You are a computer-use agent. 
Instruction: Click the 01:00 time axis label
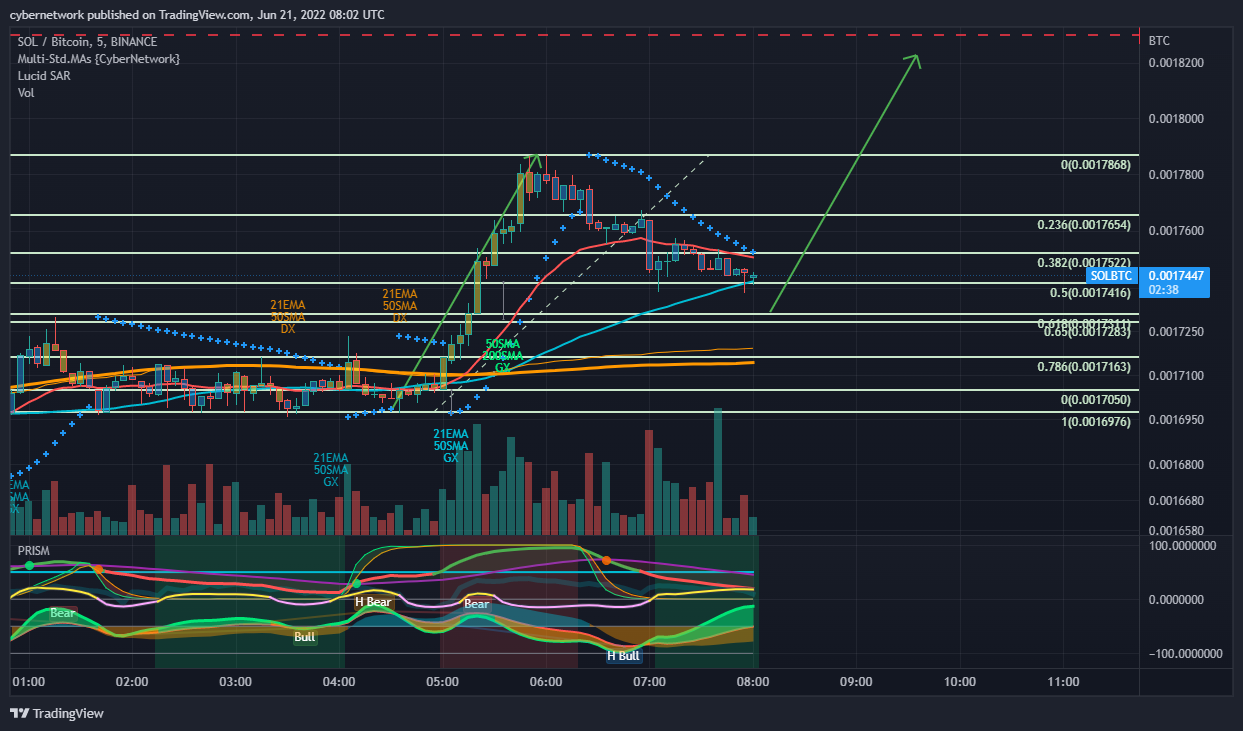click(29, 682)
